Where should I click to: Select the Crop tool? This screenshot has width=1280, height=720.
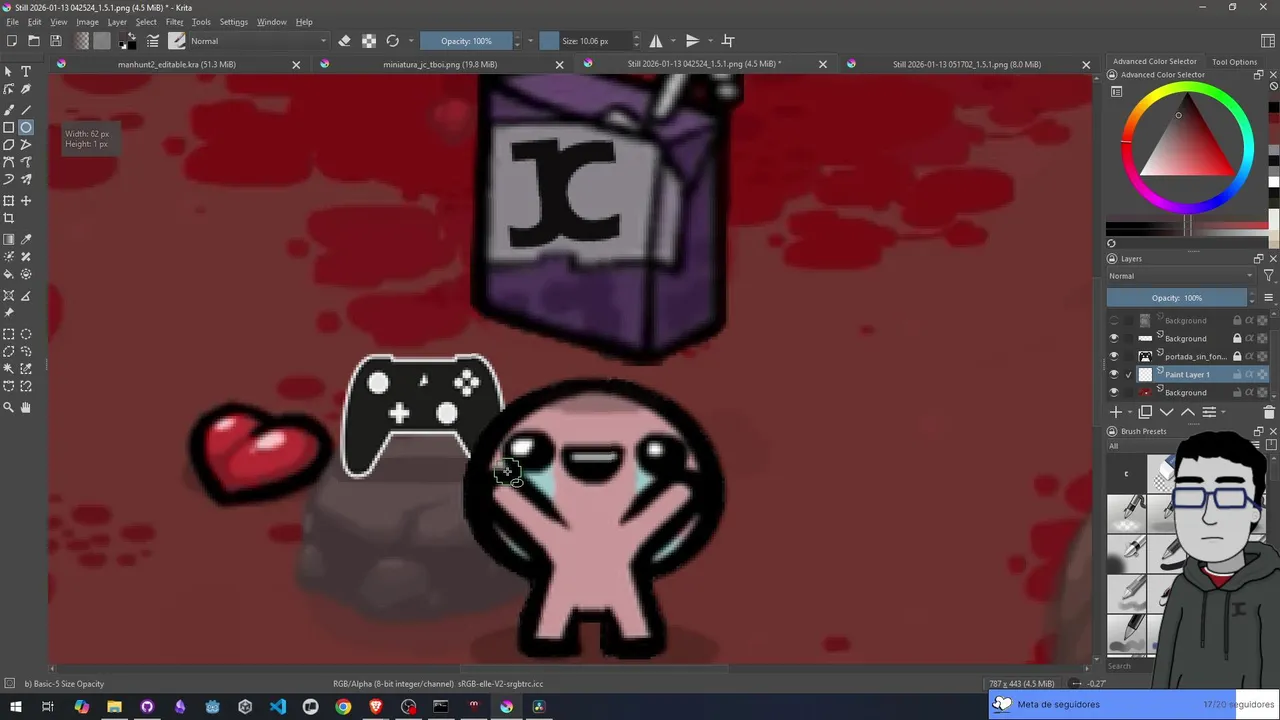point(9,218)
